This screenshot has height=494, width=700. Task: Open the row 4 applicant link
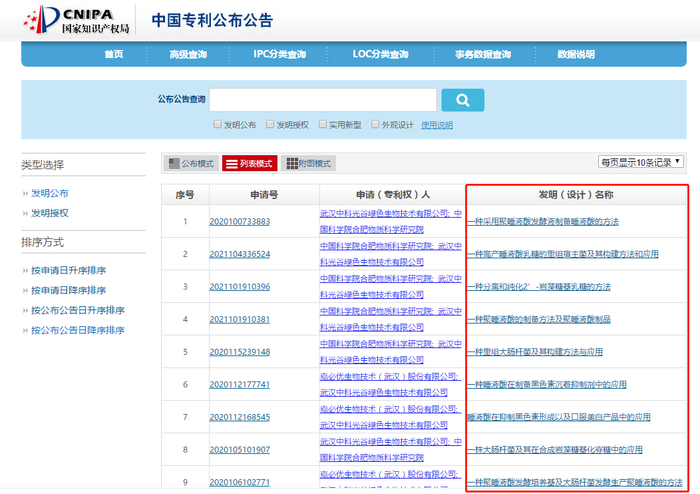(391, 320)
